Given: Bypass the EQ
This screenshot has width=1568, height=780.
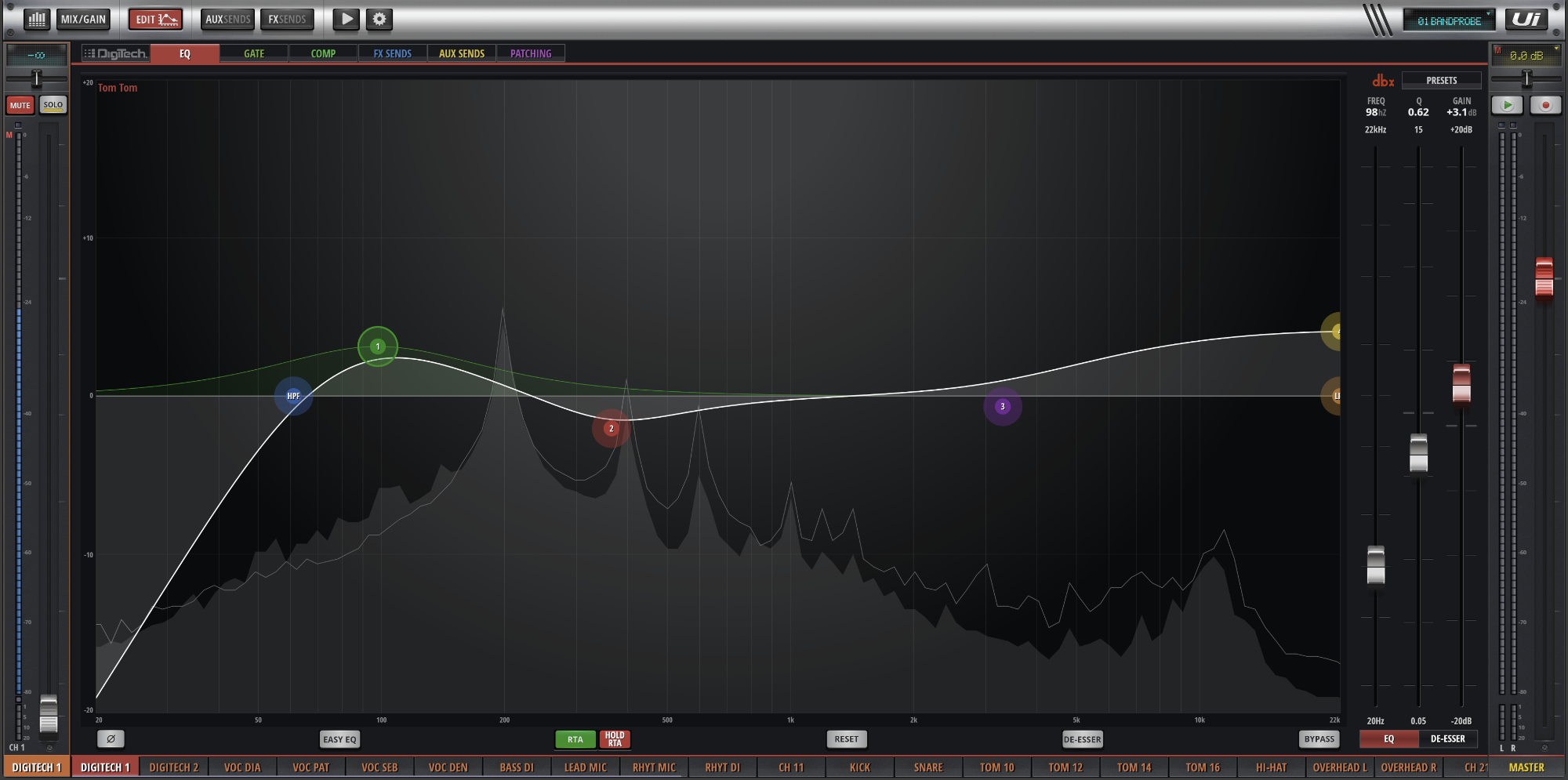Looking at the screenshot, I should coord(1319,739).
